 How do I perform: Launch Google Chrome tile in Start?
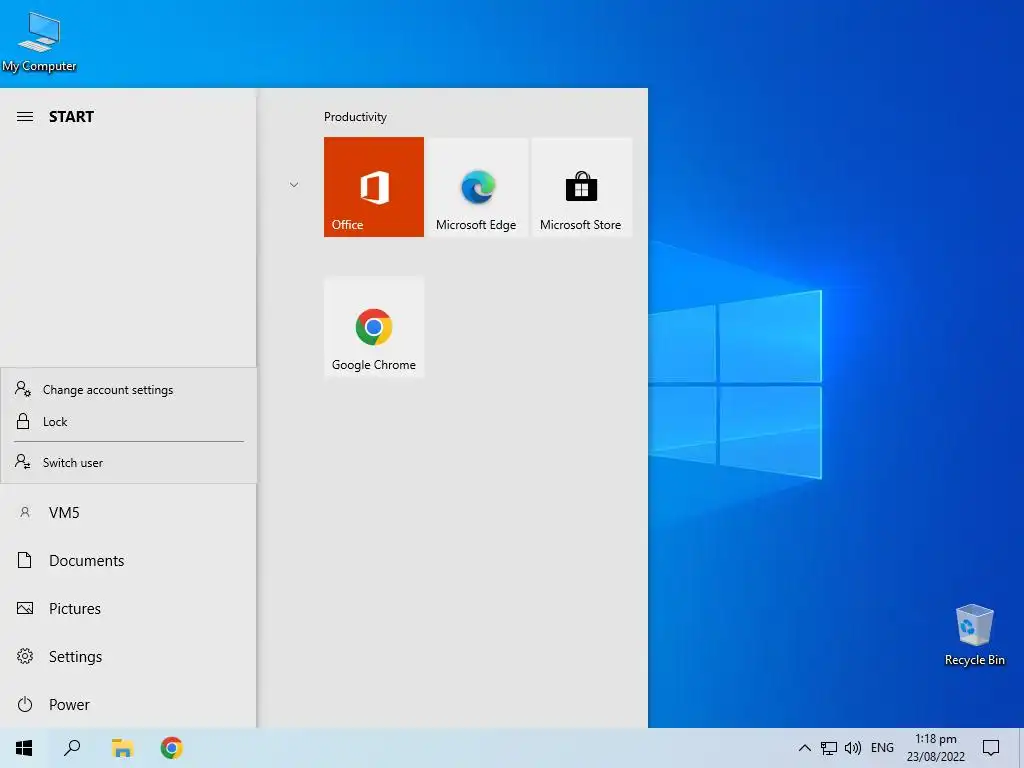click(374, 327)
